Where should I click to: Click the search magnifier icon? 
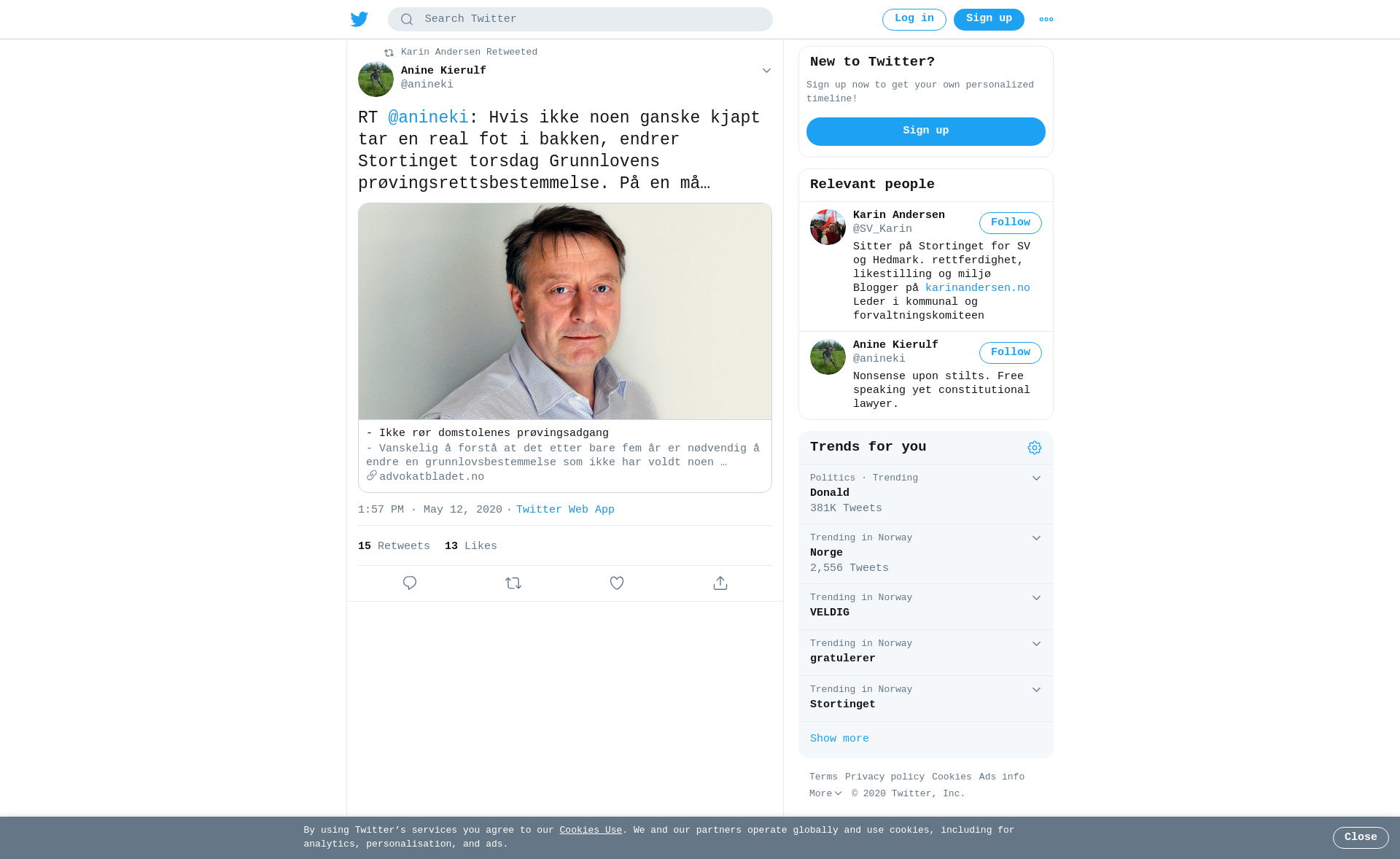(x=407, y=20)
